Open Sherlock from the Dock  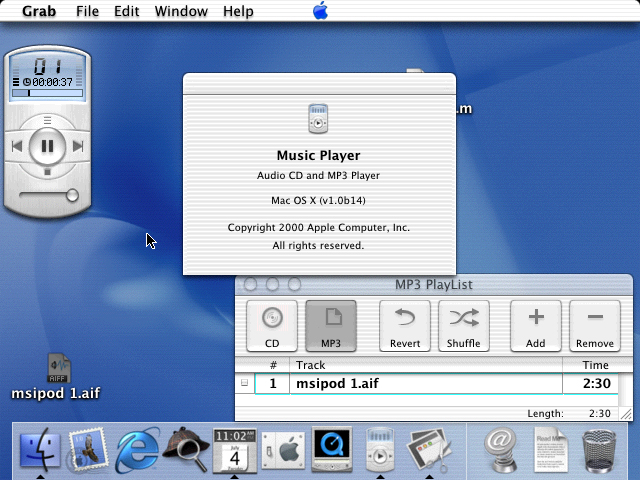tap(187, 449)
